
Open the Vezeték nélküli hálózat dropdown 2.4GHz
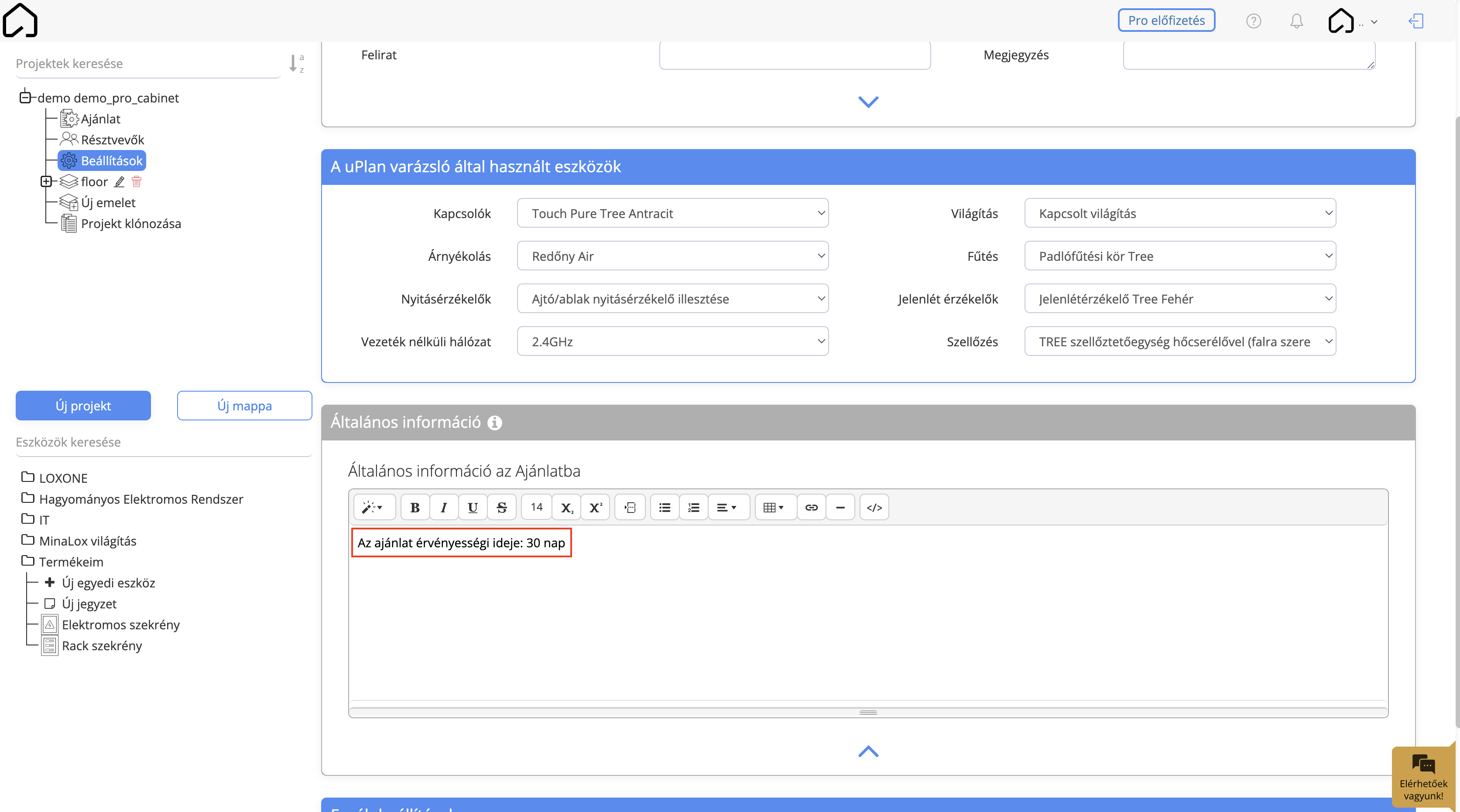coord(673,341)
